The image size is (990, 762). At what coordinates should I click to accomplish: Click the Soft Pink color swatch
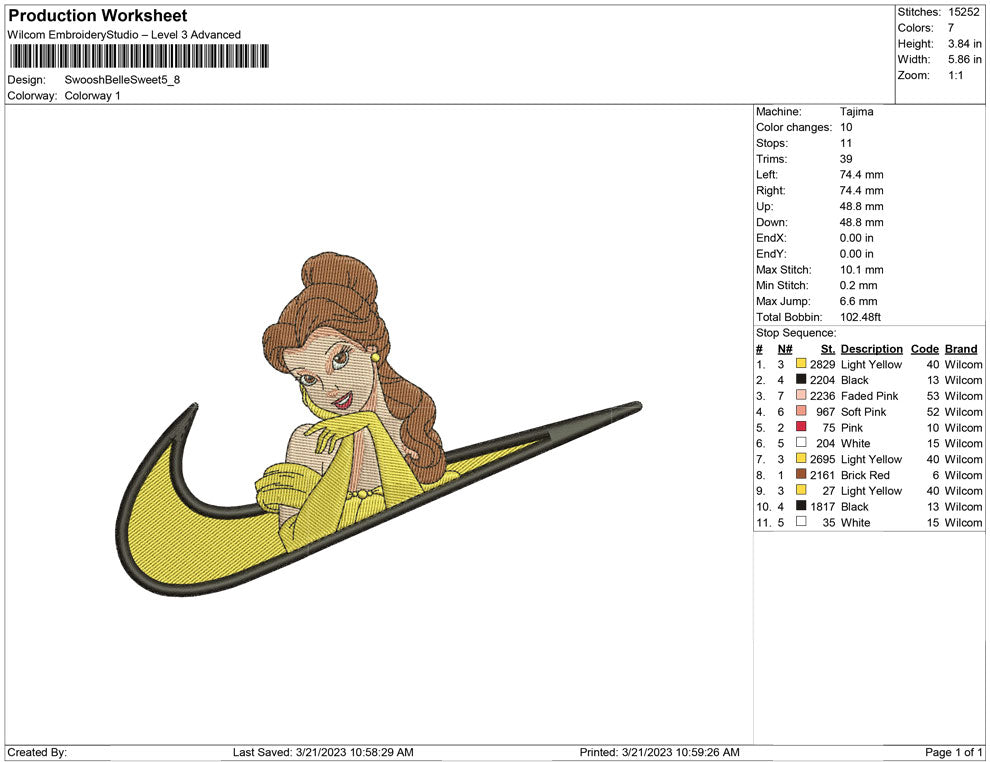pos(801,412)
